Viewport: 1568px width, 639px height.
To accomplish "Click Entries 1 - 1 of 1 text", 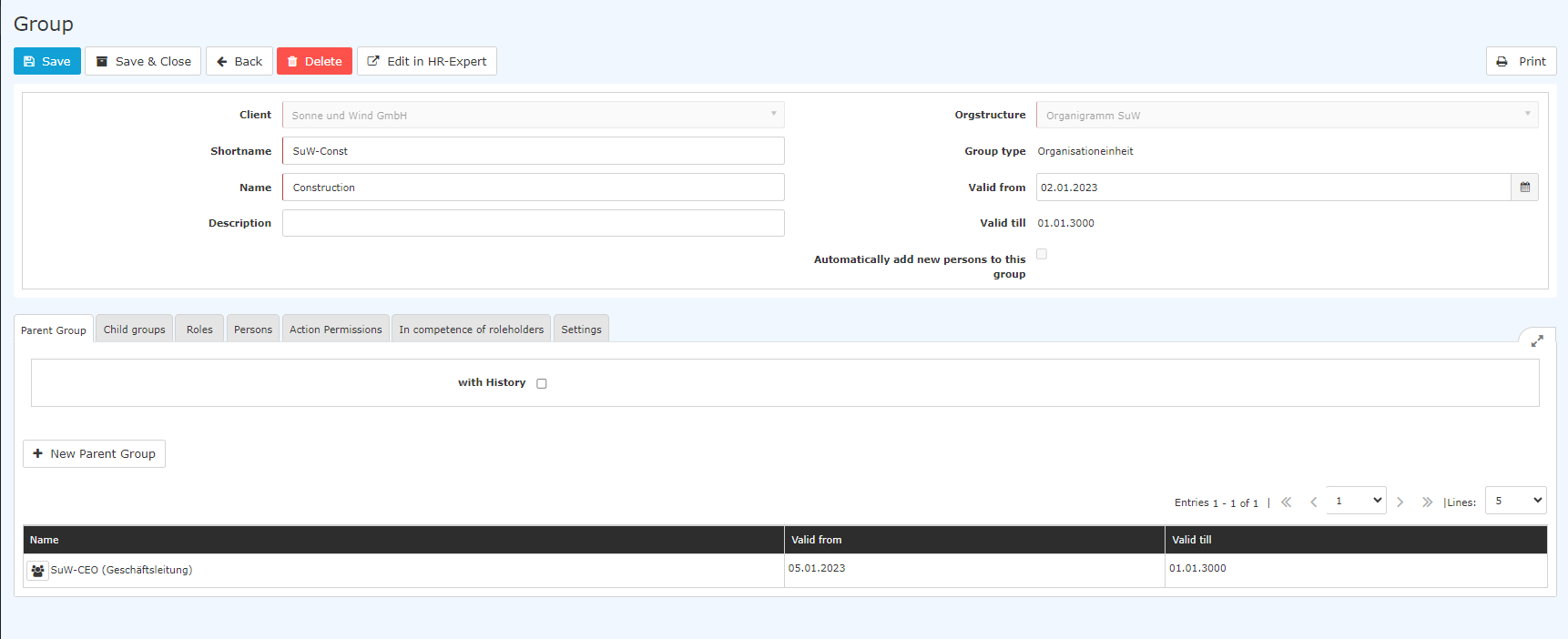I will pyautogui.click(x=1217, y=502).
